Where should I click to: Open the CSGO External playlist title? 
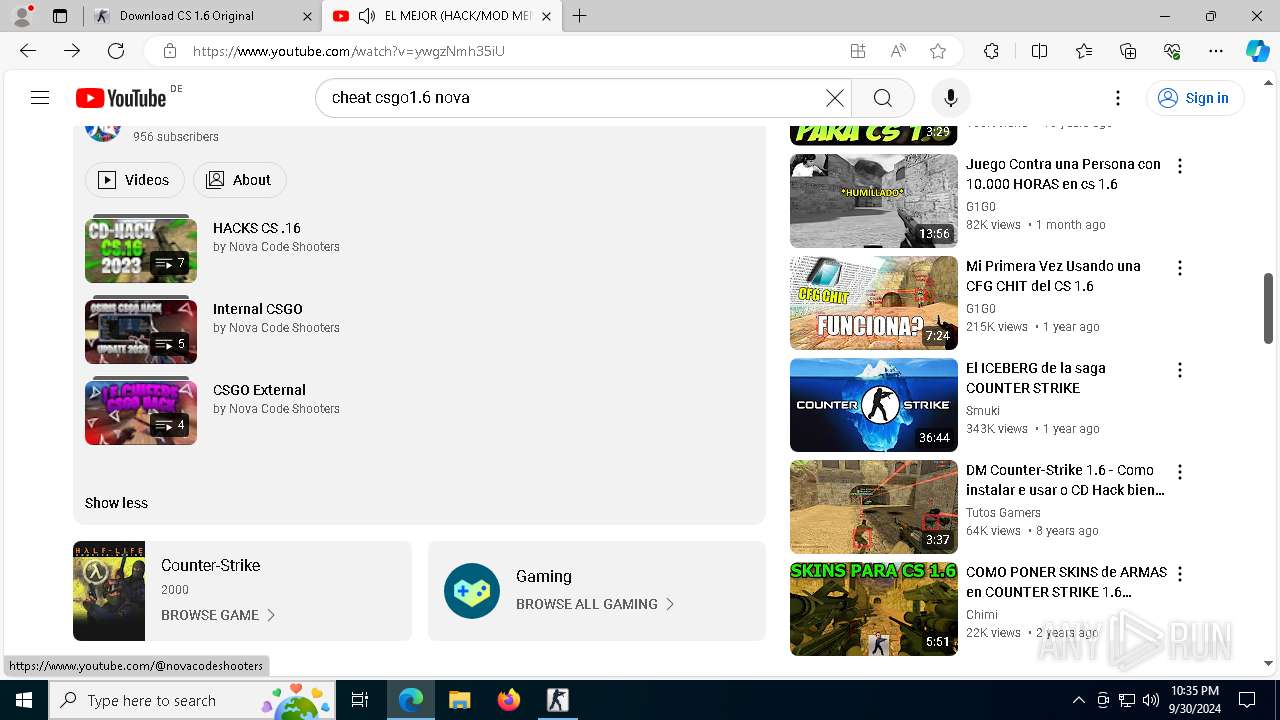tap(259, 390)
